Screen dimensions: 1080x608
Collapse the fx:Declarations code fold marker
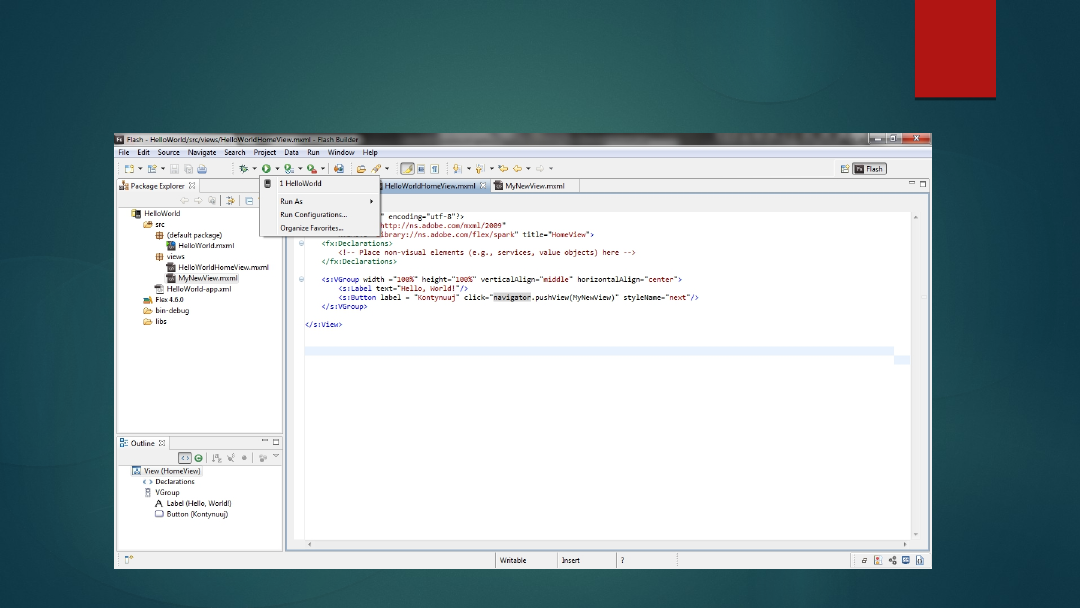pos(302,243)
